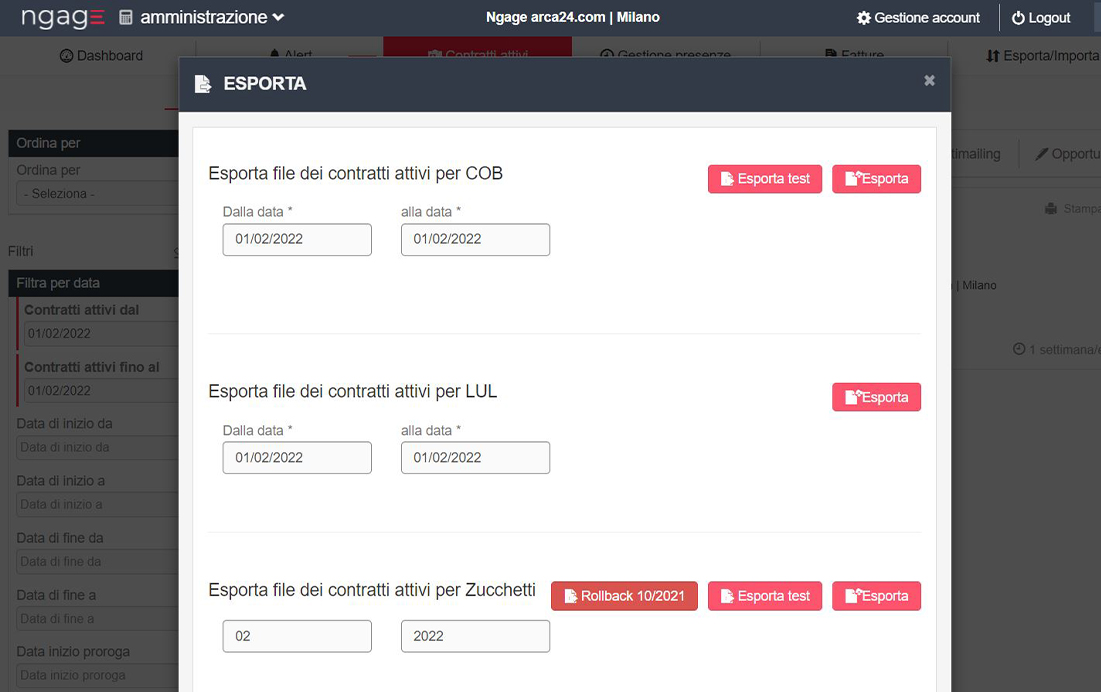Open the Esporta/Importa tab
1101x692 pixels.
(1042, 56)
